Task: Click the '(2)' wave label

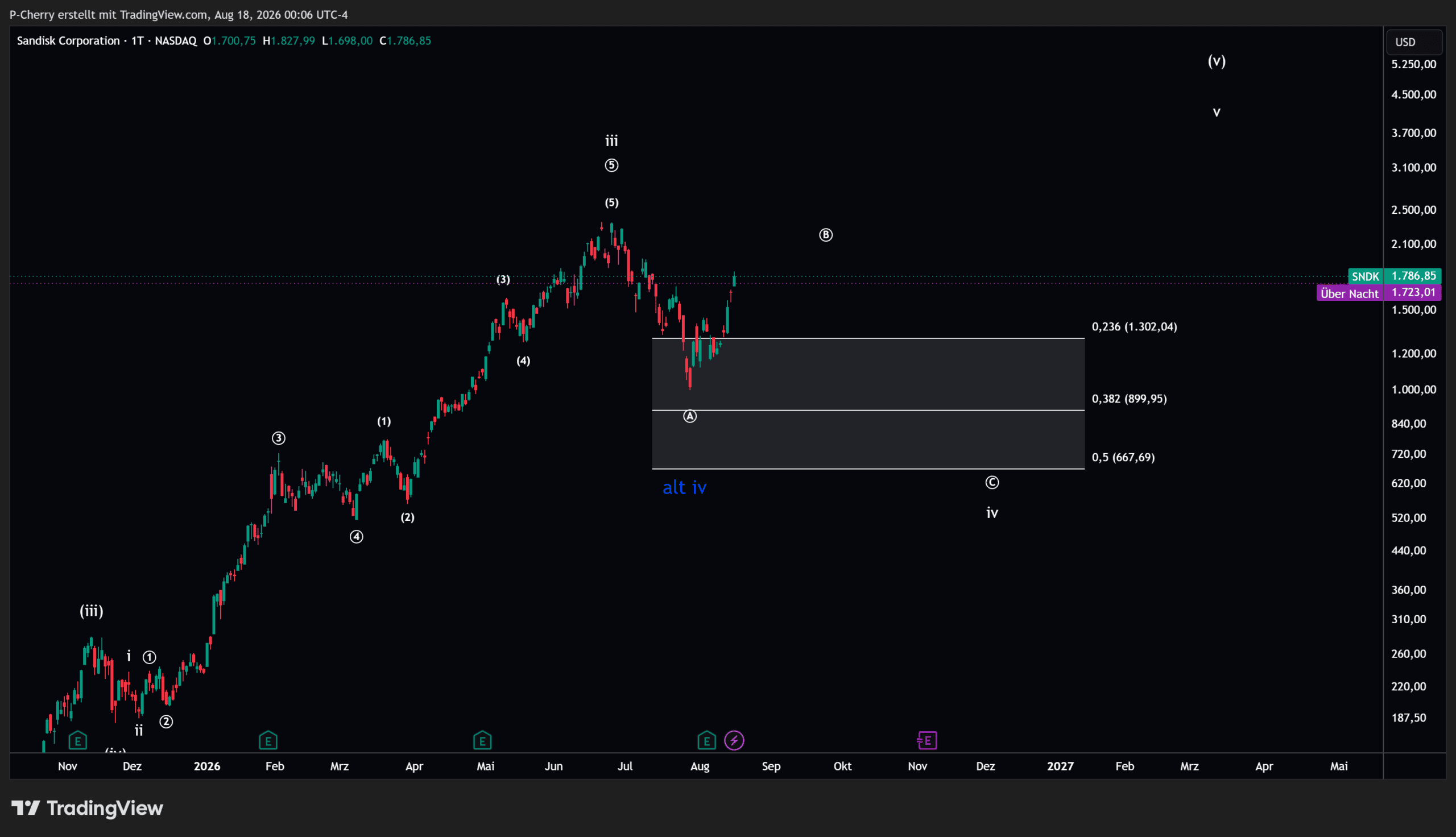Action: point(408,517)
